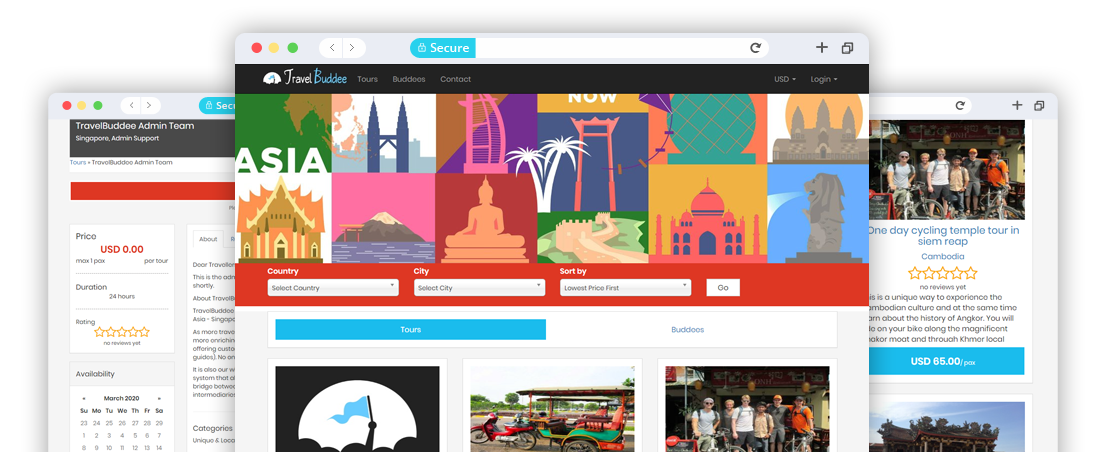Image resolution: width=1104 pixels, height=452 pixels.
Task: Click the Cambodia link in right window
Action: coord(943,256)
